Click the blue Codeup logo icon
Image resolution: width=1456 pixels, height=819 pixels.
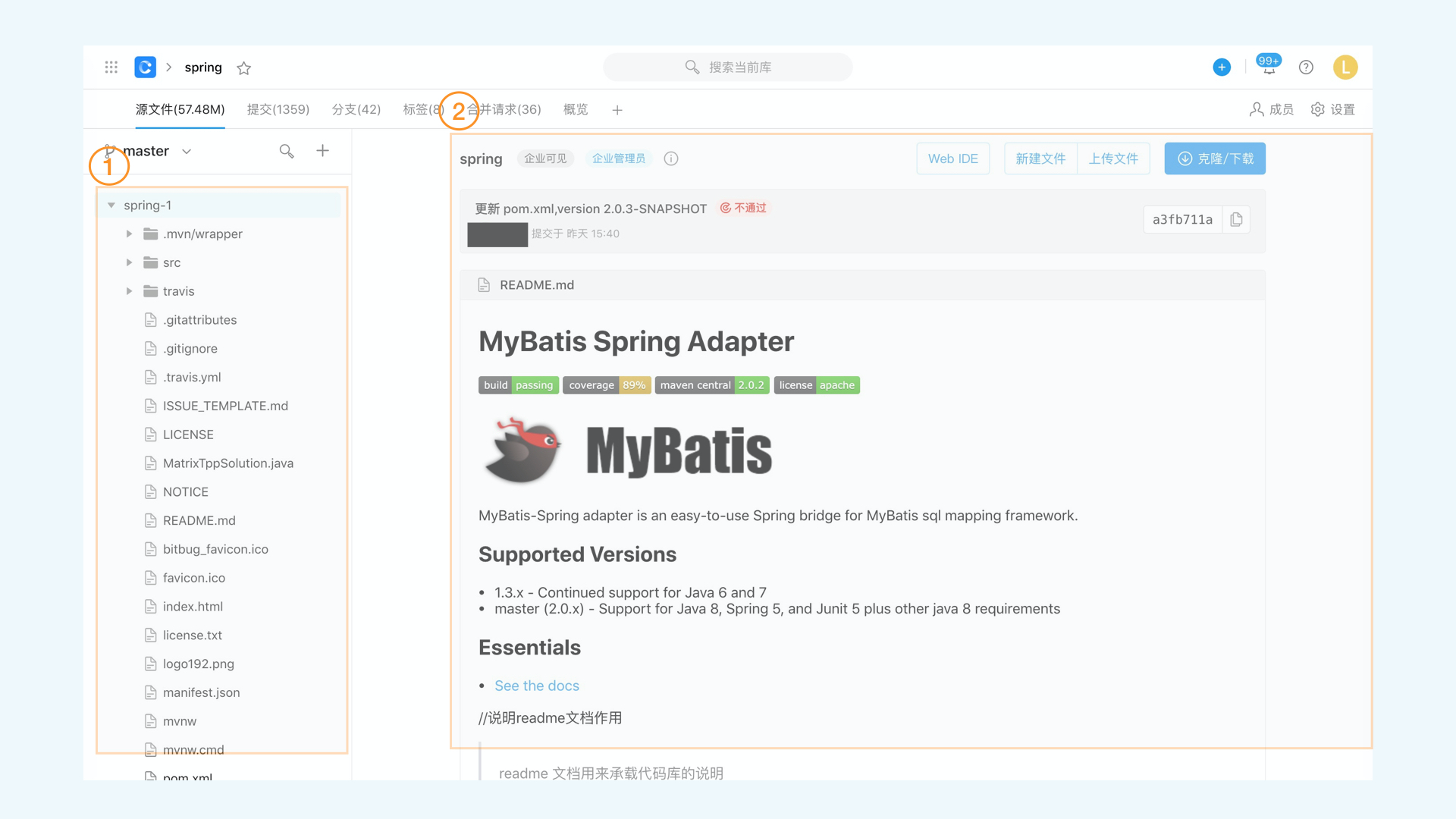pos(145,67)
